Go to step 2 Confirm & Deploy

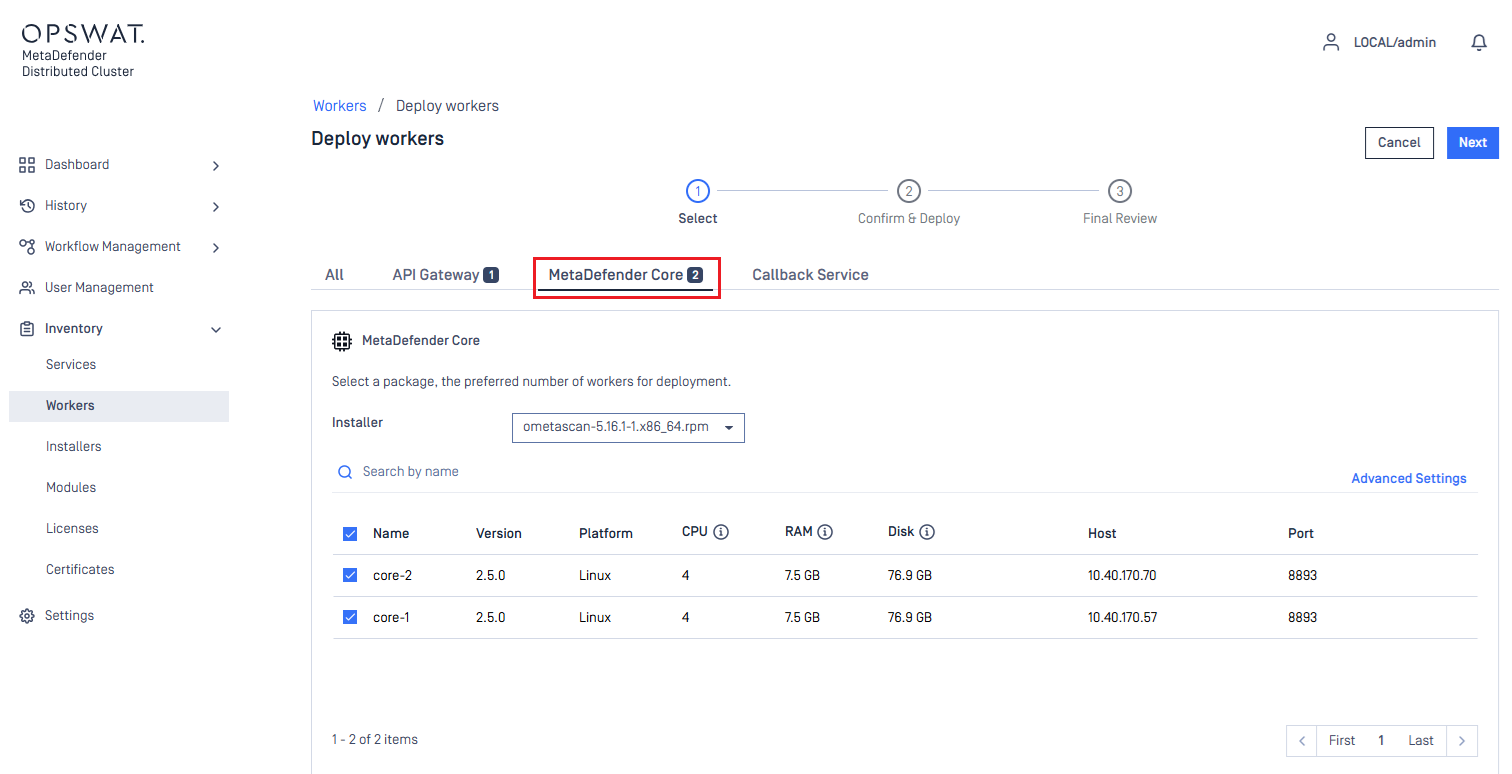click(x=908, y=191)
